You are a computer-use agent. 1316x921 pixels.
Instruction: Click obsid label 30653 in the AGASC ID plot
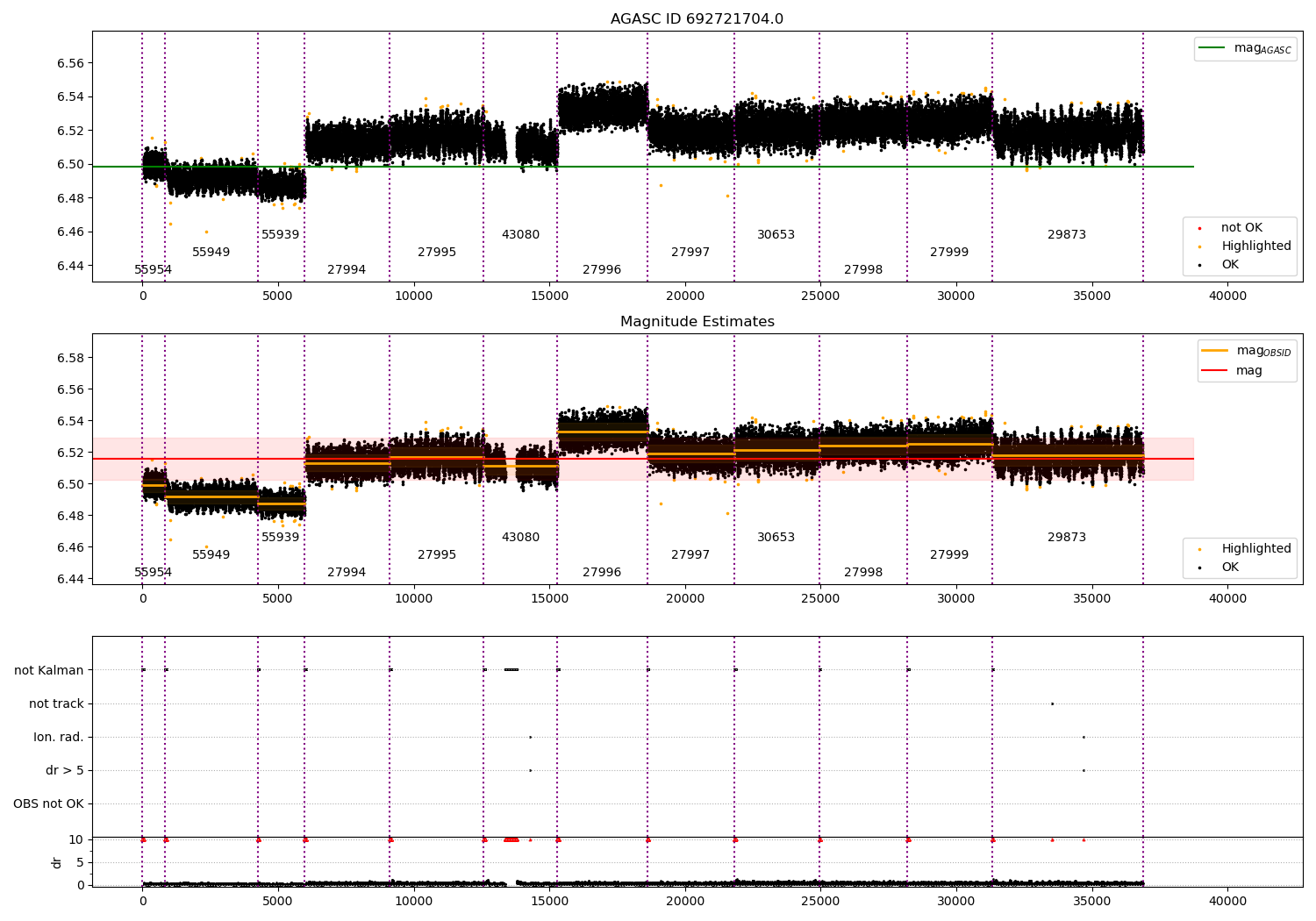coord(776,234)
